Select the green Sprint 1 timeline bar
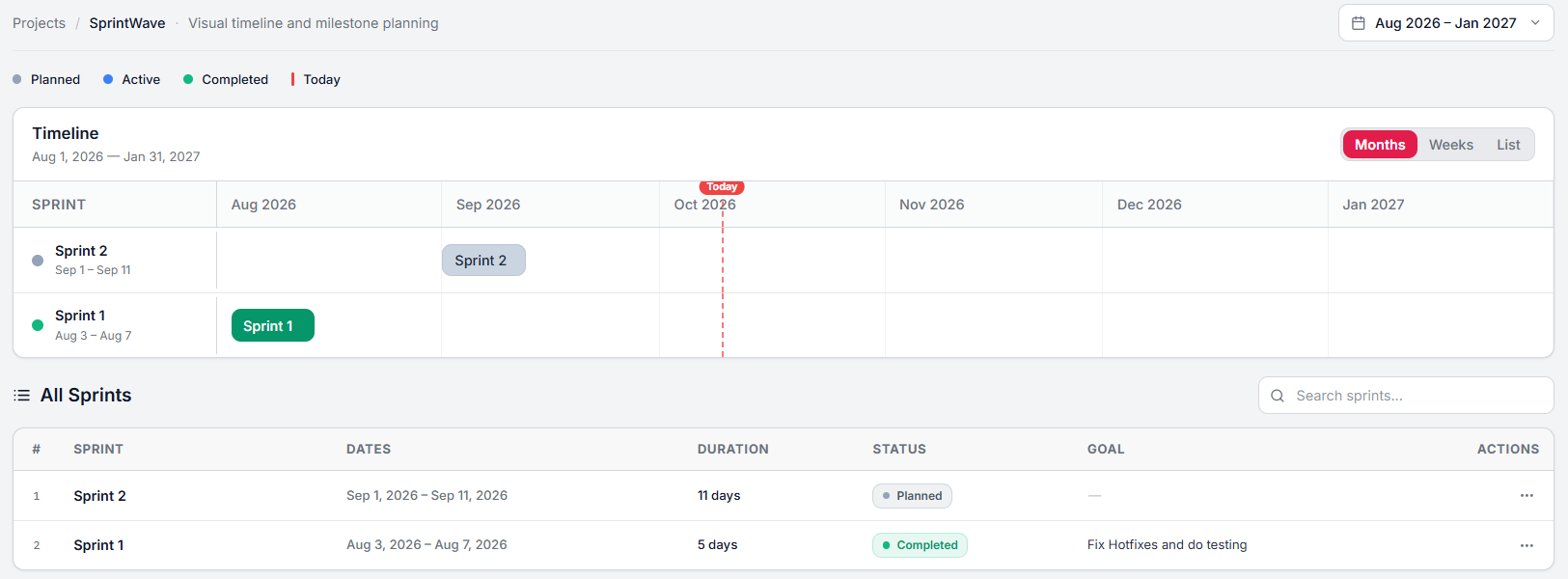The image size is (1568, 579). pyautogui.click(x=273, y=325)
